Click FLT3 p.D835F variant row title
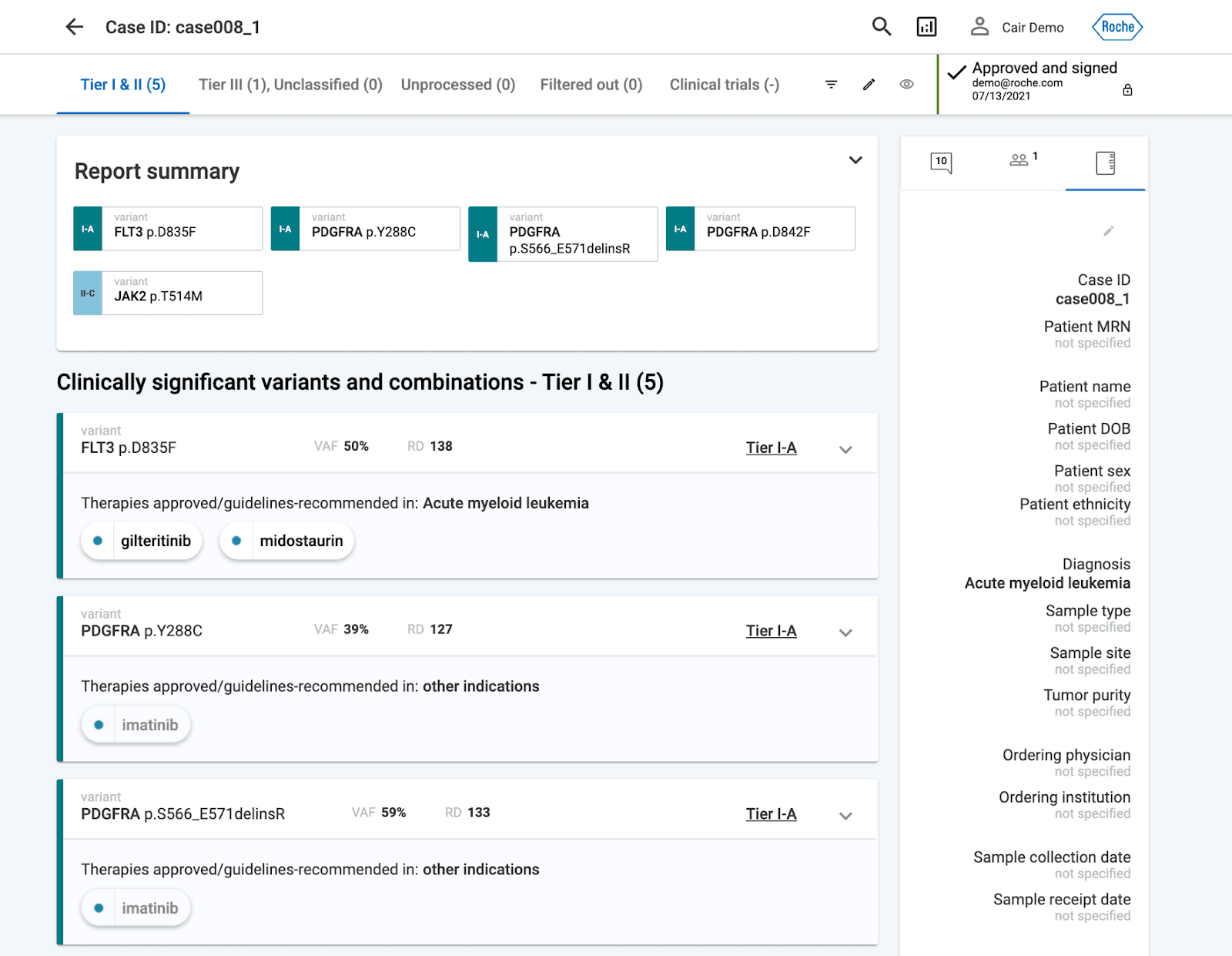 (129, 448)
